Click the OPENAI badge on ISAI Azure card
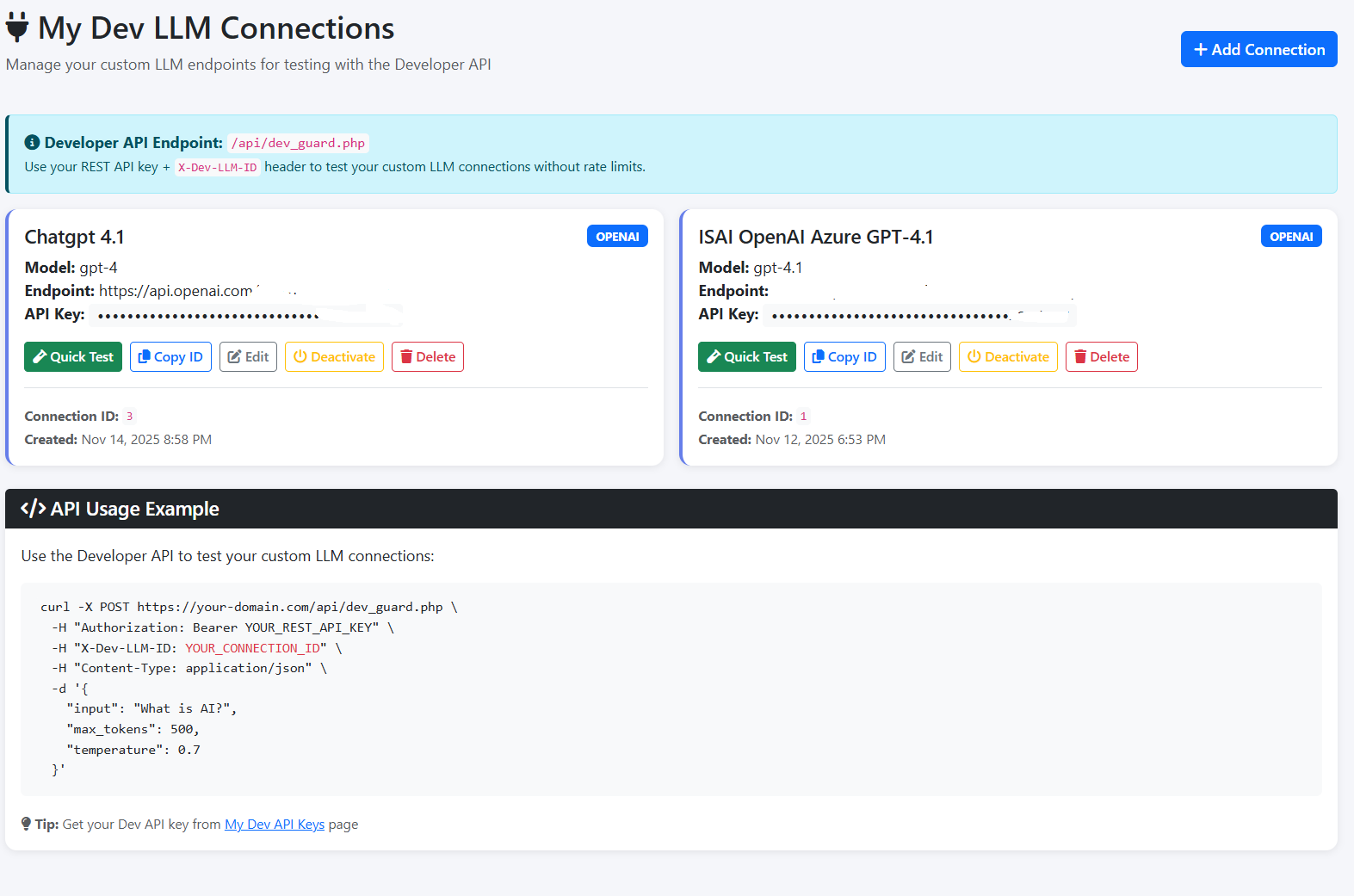1354x896 pixels. coord(1291,237)
